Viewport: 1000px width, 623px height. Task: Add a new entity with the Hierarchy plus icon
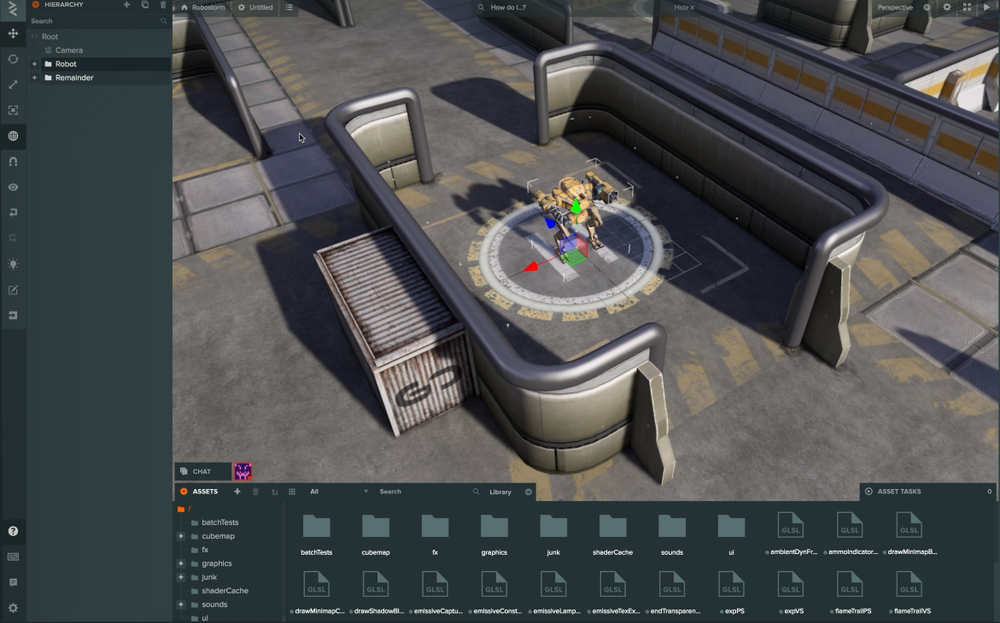click(126, 6)
